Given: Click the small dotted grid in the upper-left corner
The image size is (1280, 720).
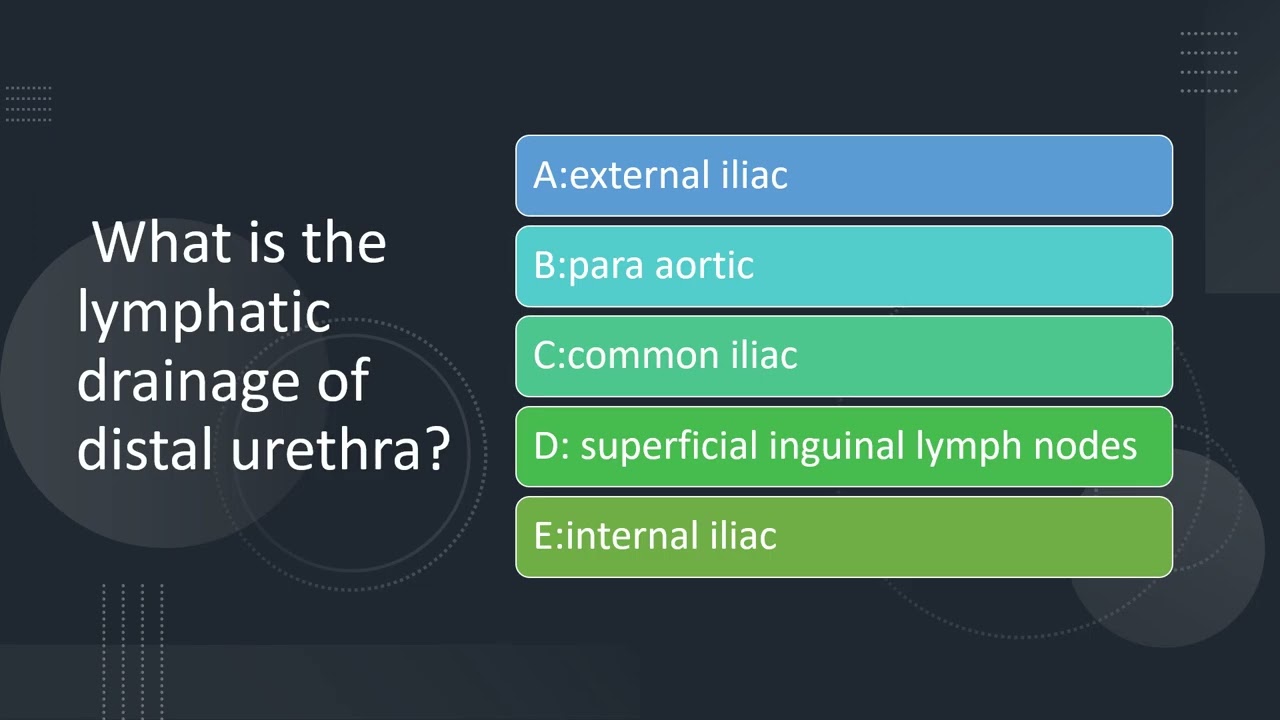Looking at the screenshot, I should tap(28, 104).
